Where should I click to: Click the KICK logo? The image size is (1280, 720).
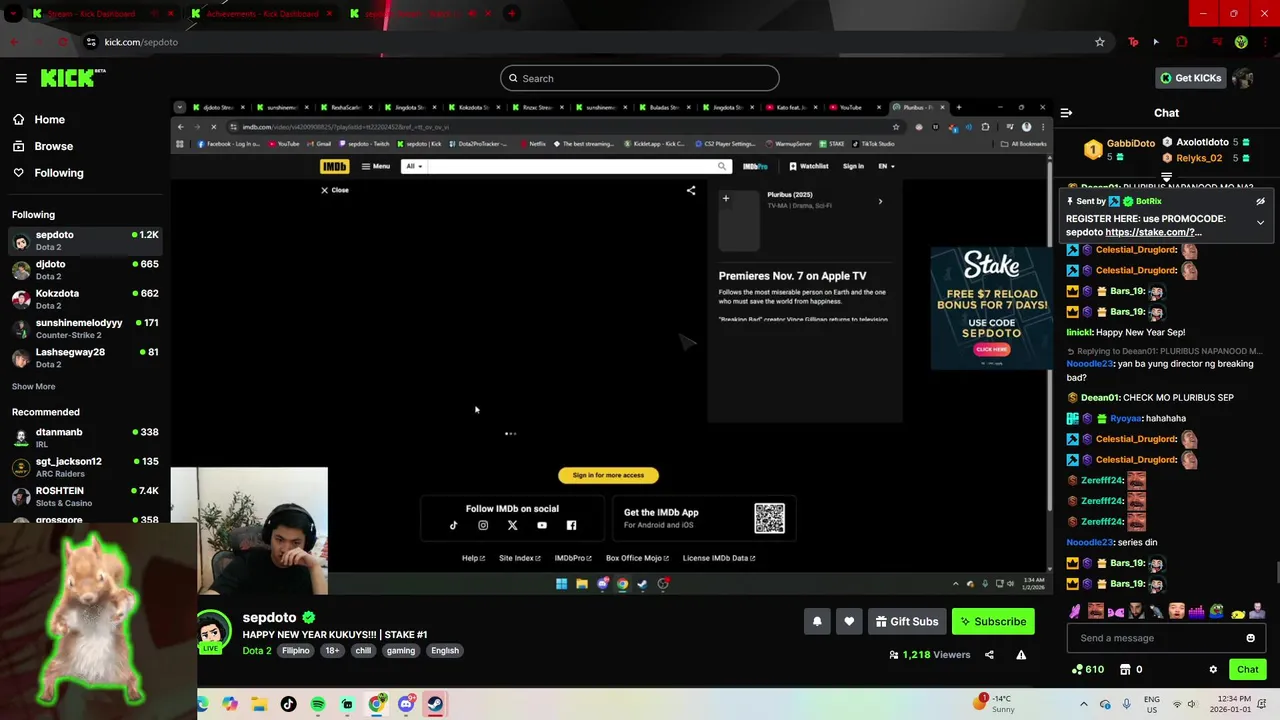[x=72, y=78]
